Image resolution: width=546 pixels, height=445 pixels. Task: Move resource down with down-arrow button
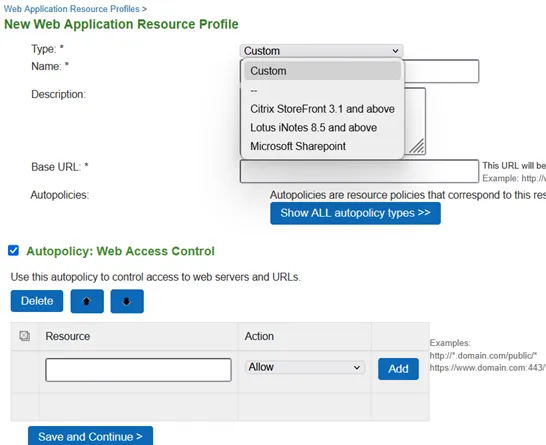click(x=127, y=301)
